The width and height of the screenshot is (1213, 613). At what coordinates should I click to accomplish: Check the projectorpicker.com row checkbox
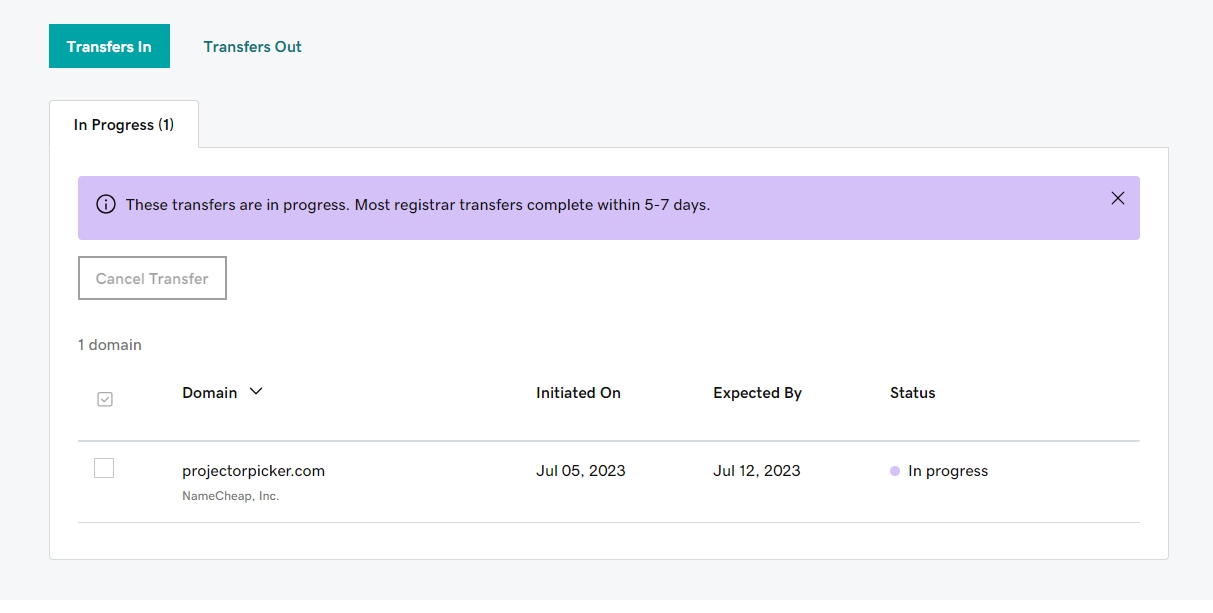point(104,468)
